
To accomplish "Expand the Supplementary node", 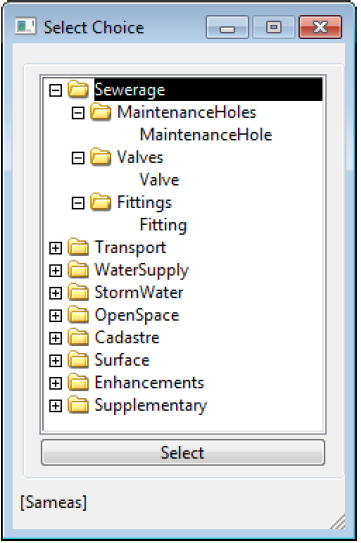I will (55, 406).
